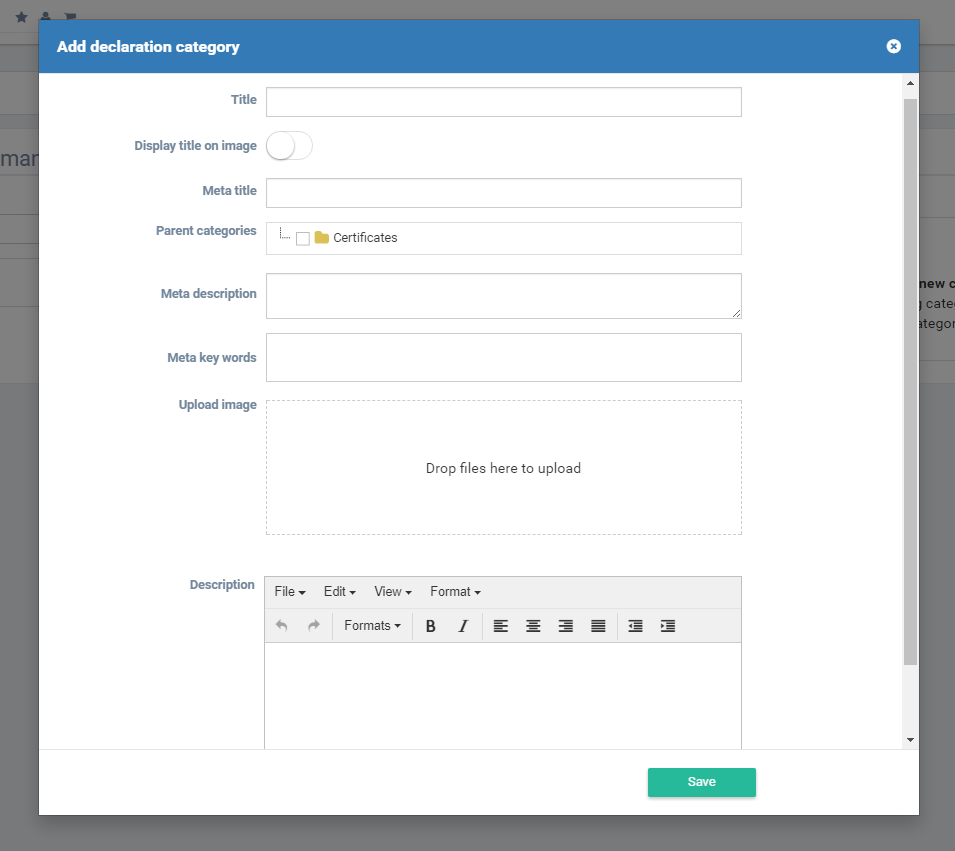The height and width of the screenshot is (851, 955).
Task: Click the dialog vertical scrollbar thumb
Action: 911,382
